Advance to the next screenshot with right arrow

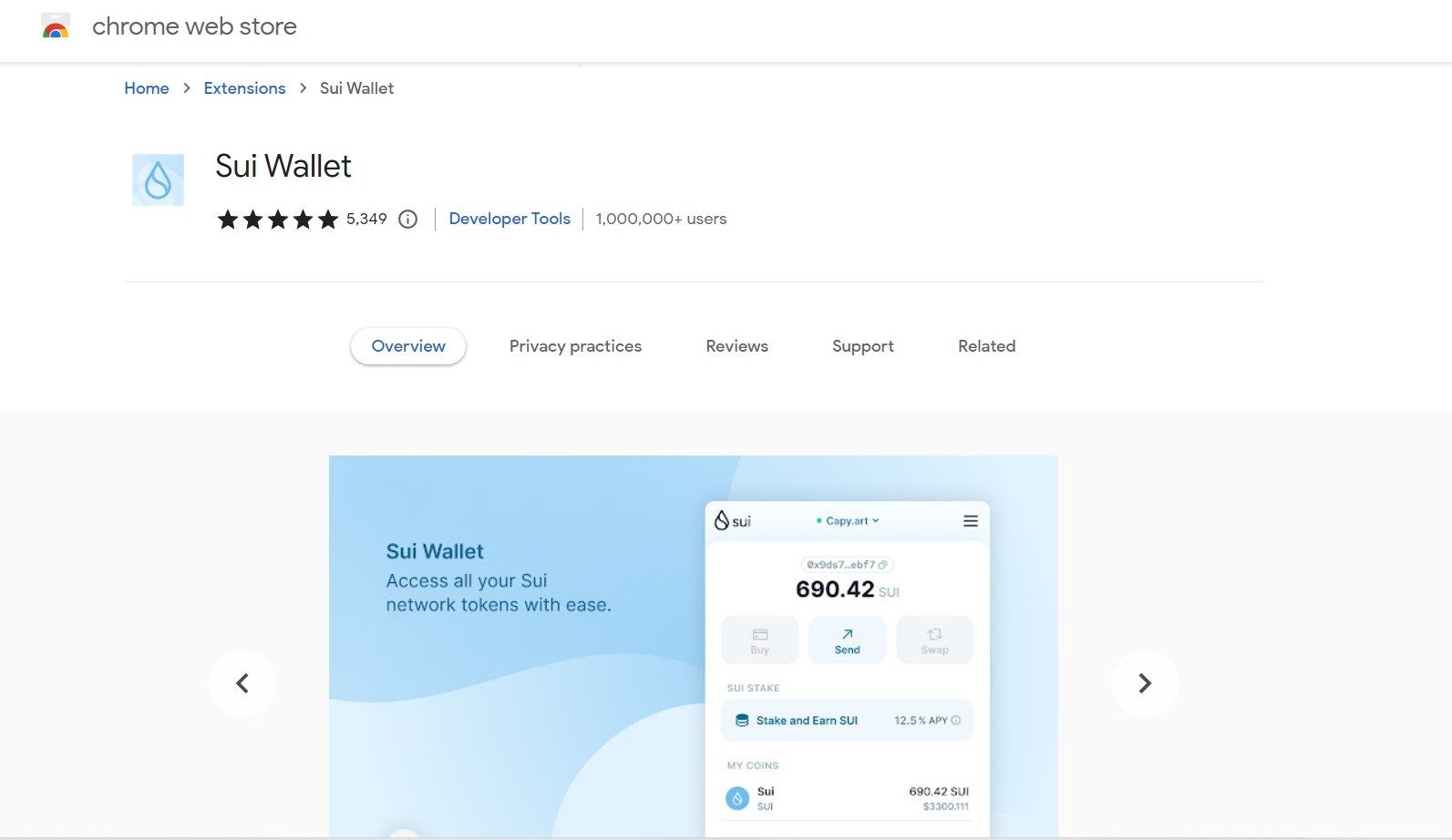pyautogui.click(x=1145, y=683)
